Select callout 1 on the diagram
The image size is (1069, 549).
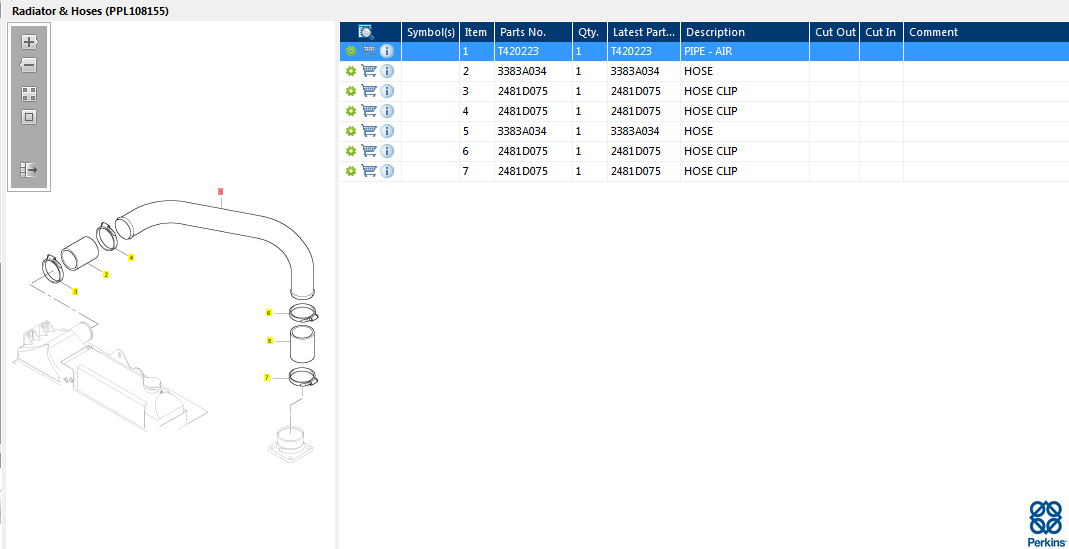click(x=220, y=192)
